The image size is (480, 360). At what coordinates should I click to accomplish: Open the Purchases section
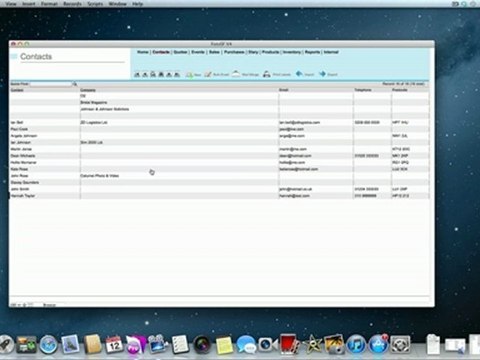[x=234, y=52]
